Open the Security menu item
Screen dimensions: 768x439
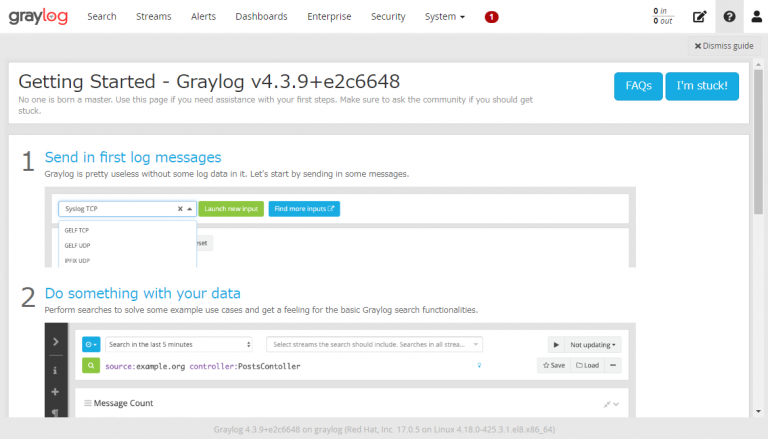[x=388, y=17]
